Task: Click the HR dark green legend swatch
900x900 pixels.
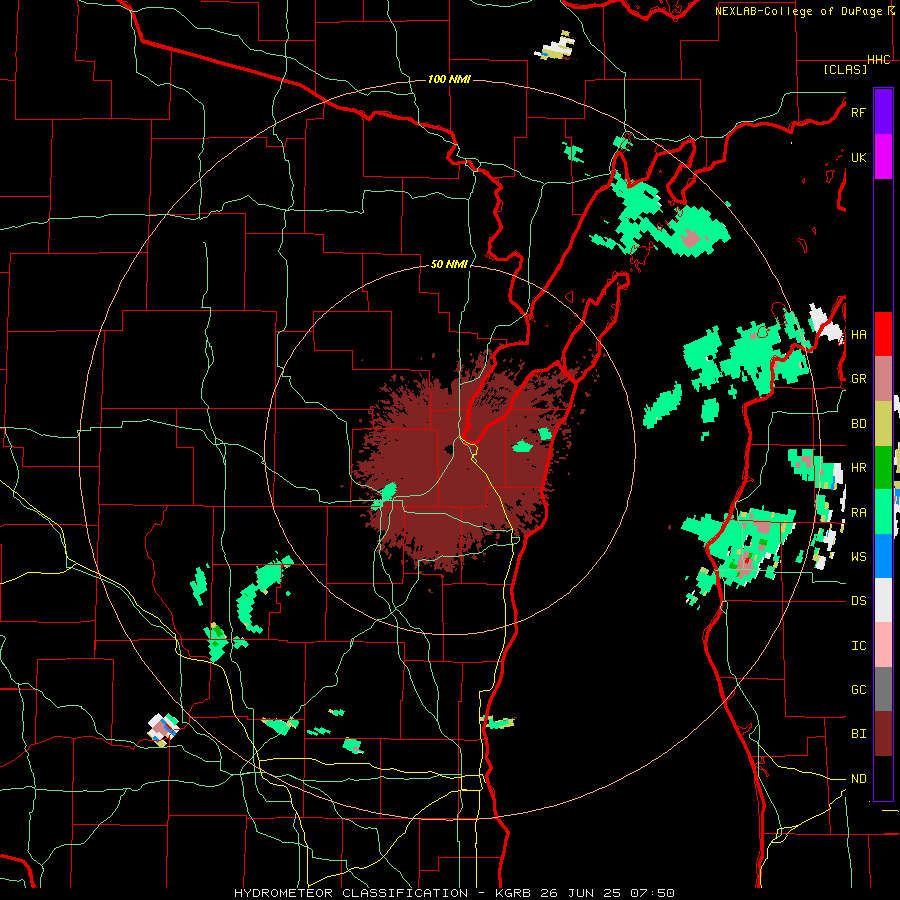Action: (x=883, y=468)
